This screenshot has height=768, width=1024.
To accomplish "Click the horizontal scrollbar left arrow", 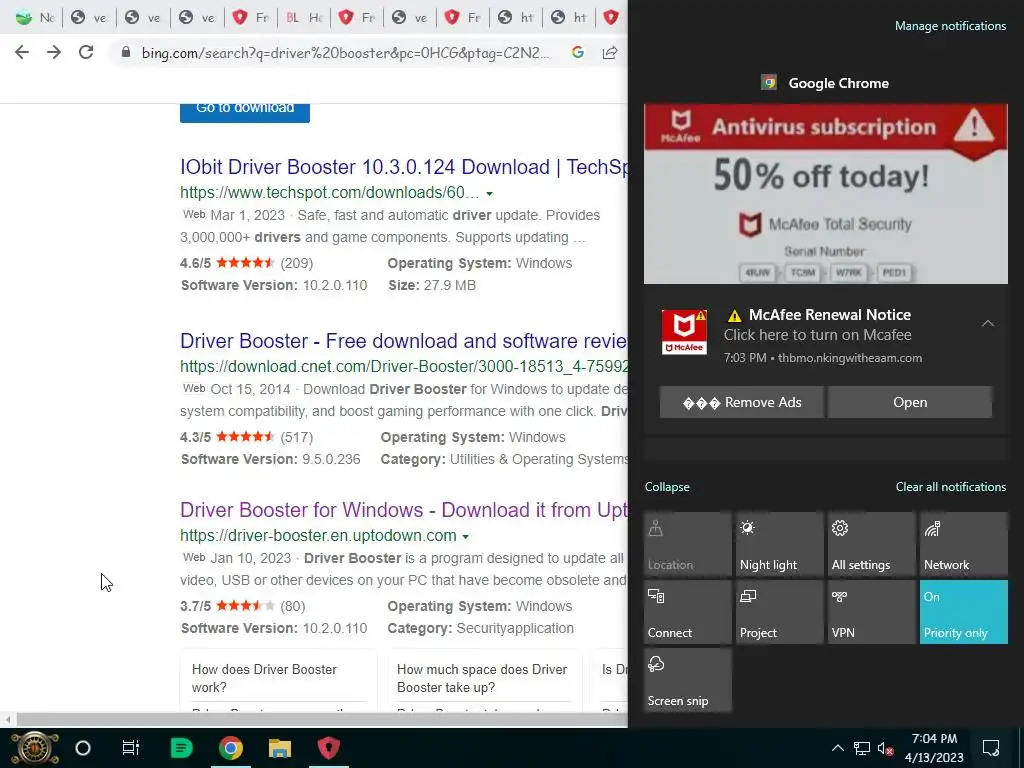I will 8,720.
